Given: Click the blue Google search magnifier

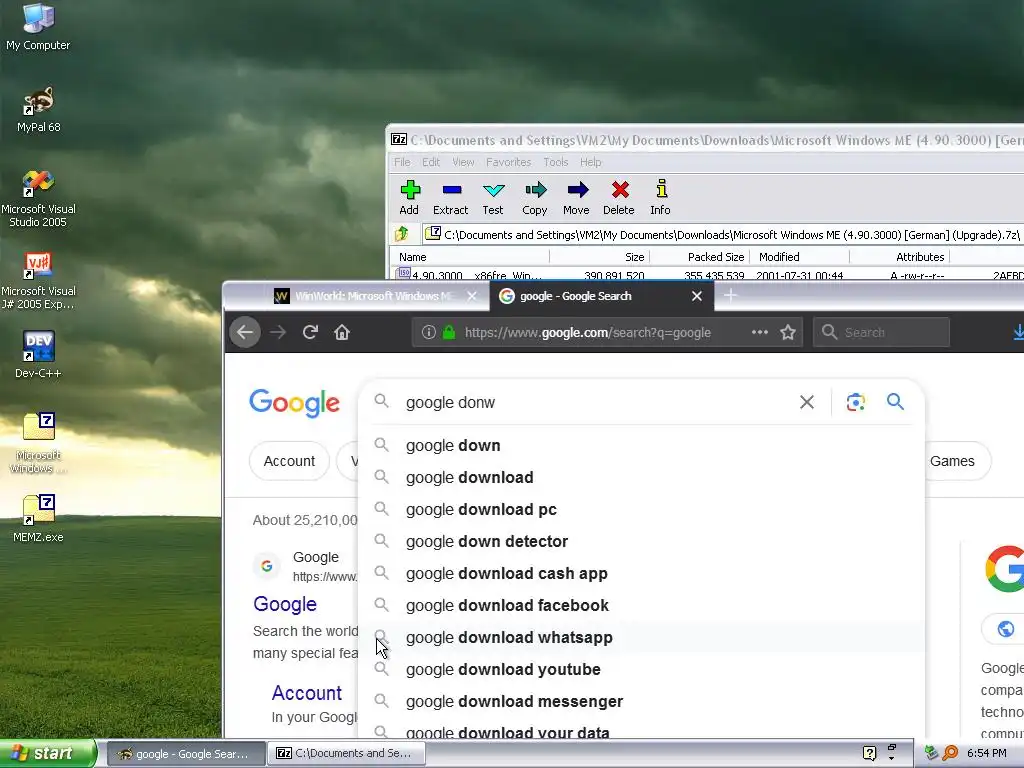Looking at the screenshot, I should 895,402.
